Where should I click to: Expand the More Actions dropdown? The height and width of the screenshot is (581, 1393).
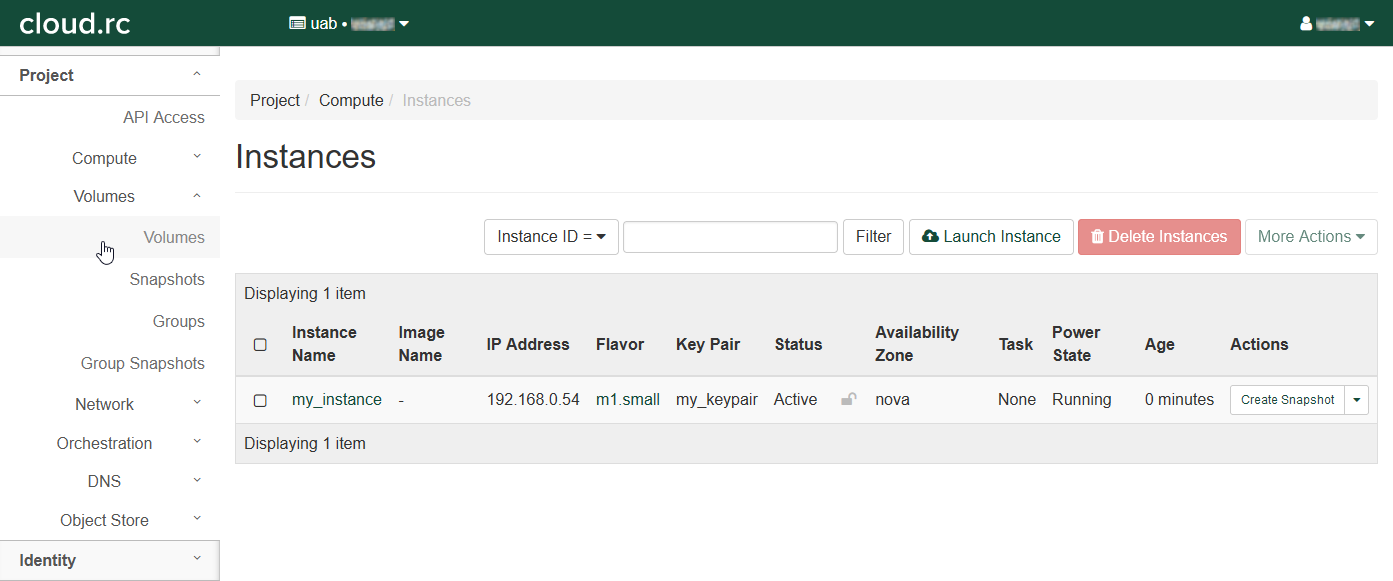pyautogui.click(x=1310, y=237)
